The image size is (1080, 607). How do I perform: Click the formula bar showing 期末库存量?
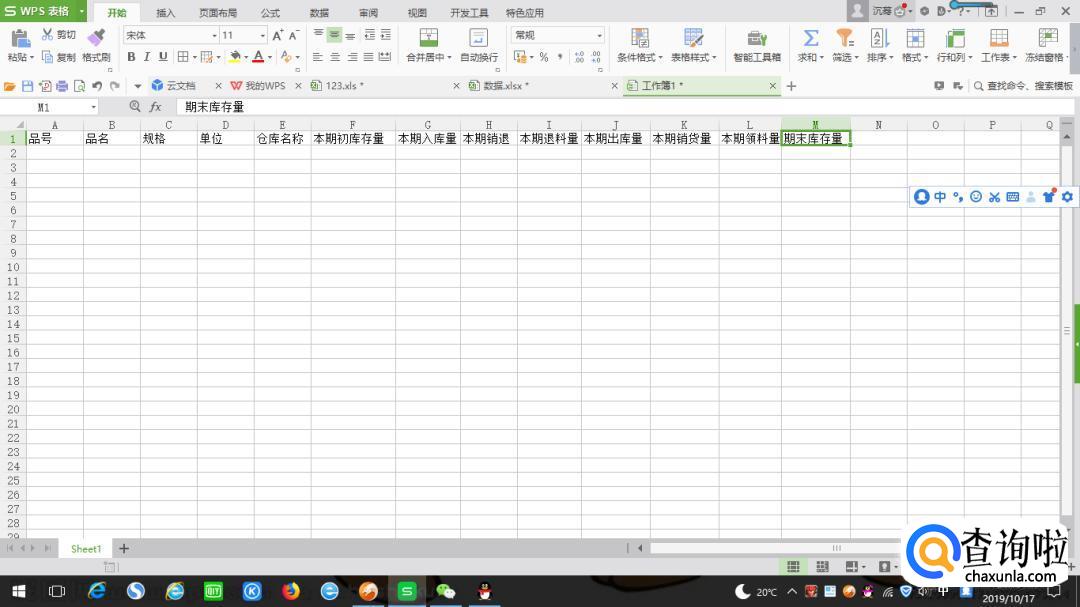coord(625,107)
